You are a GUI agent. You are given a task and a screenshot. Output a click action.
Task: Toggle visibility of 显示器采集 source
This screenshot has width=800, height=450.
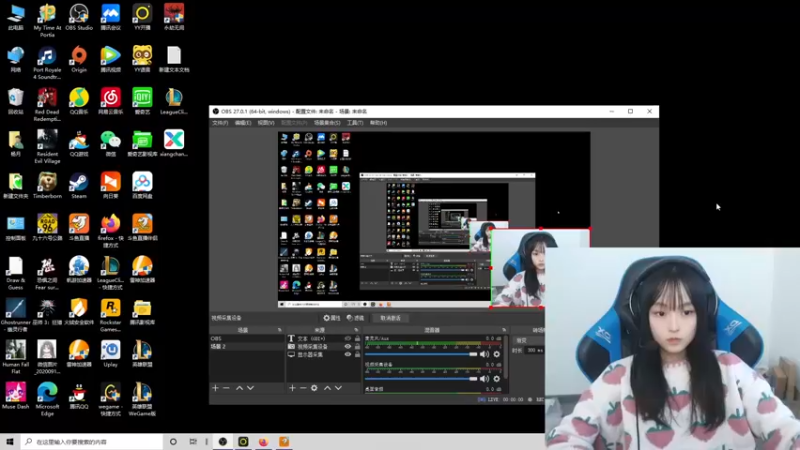(x=348, y=355)
